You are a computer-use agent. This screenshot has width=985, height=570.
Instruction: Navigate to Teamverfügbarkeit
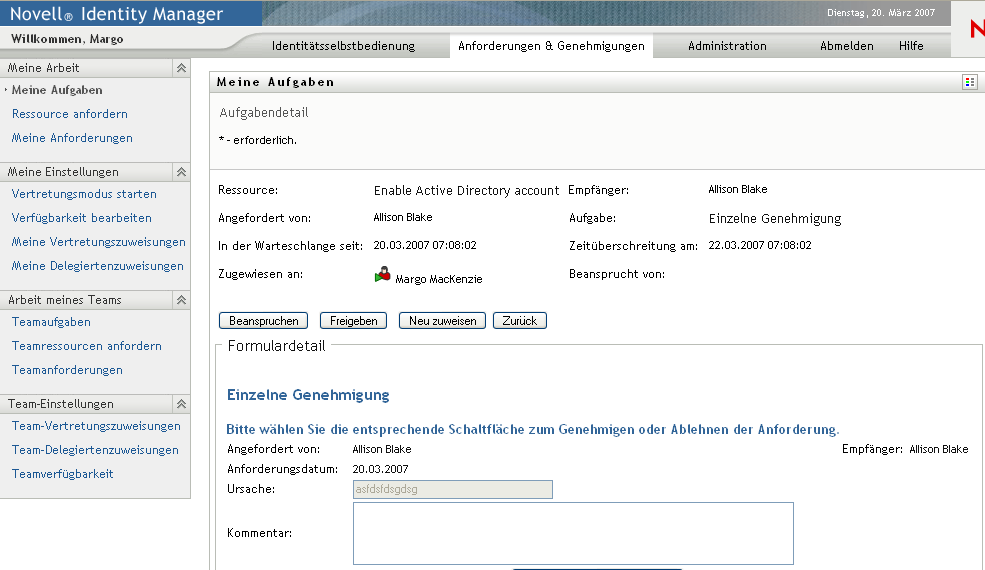[62, 474]
